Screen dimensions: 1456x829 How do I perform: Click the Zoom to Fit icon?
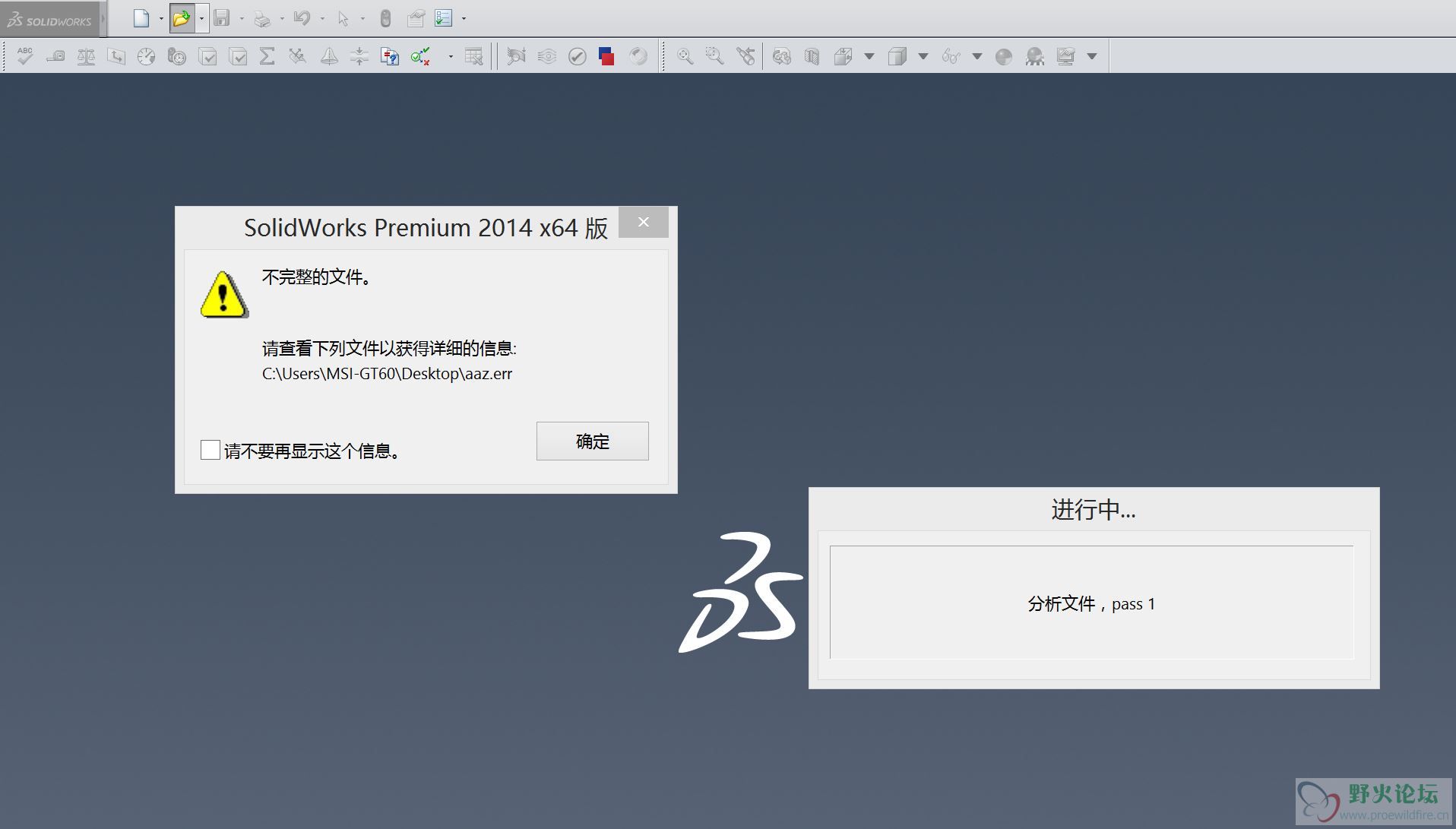[x=685, y=56]
